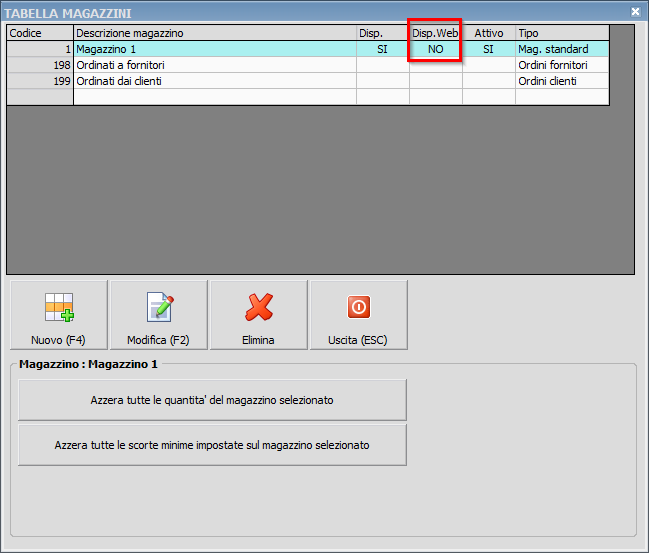
Task: Click the Nuovo (F4) label text
Action: 58,340
